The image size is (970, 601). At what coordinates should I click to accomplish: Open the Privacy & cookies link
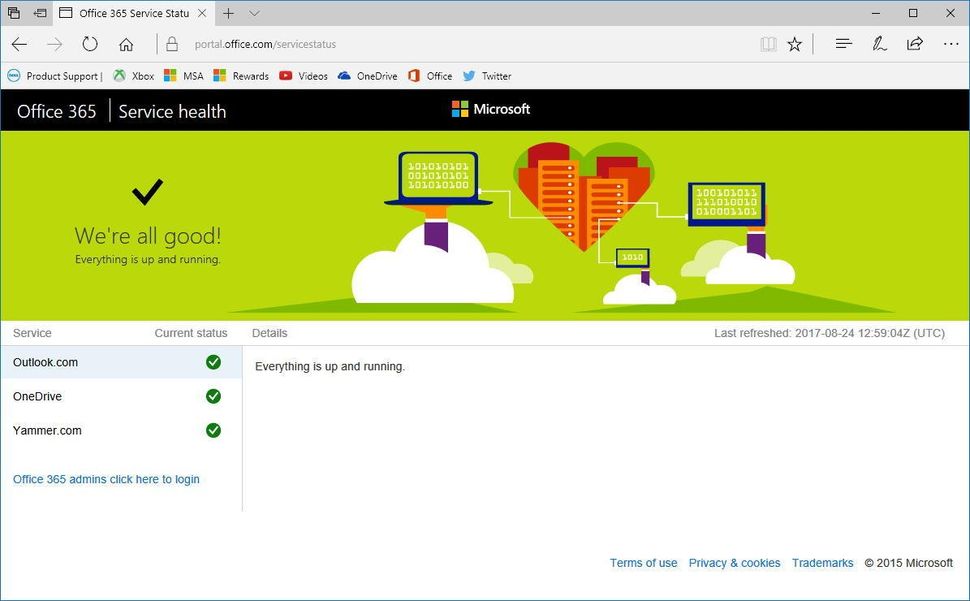coord(734,563)
